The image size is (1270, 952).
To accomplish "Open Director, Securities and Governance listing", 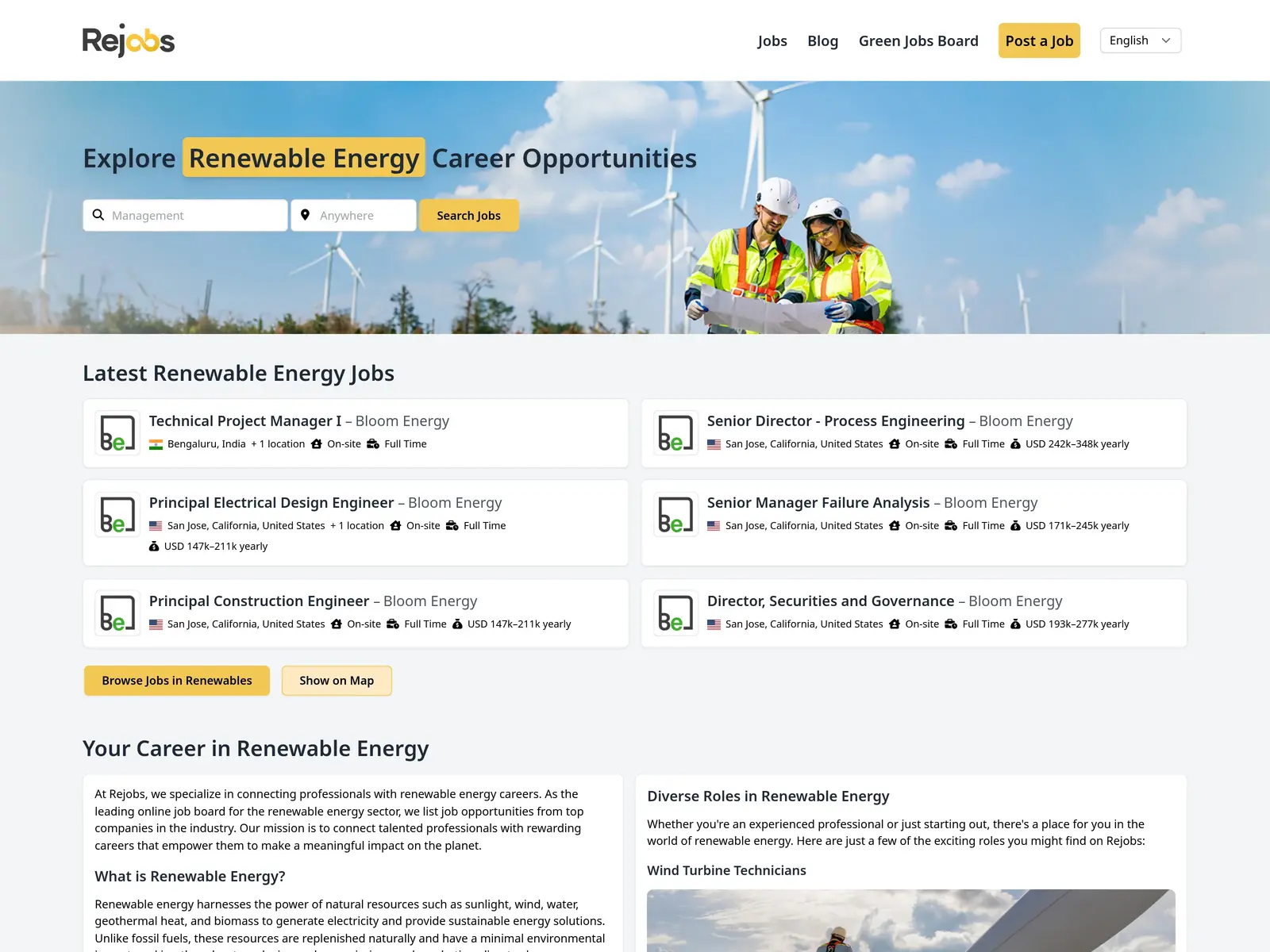I will coord(831,601).
